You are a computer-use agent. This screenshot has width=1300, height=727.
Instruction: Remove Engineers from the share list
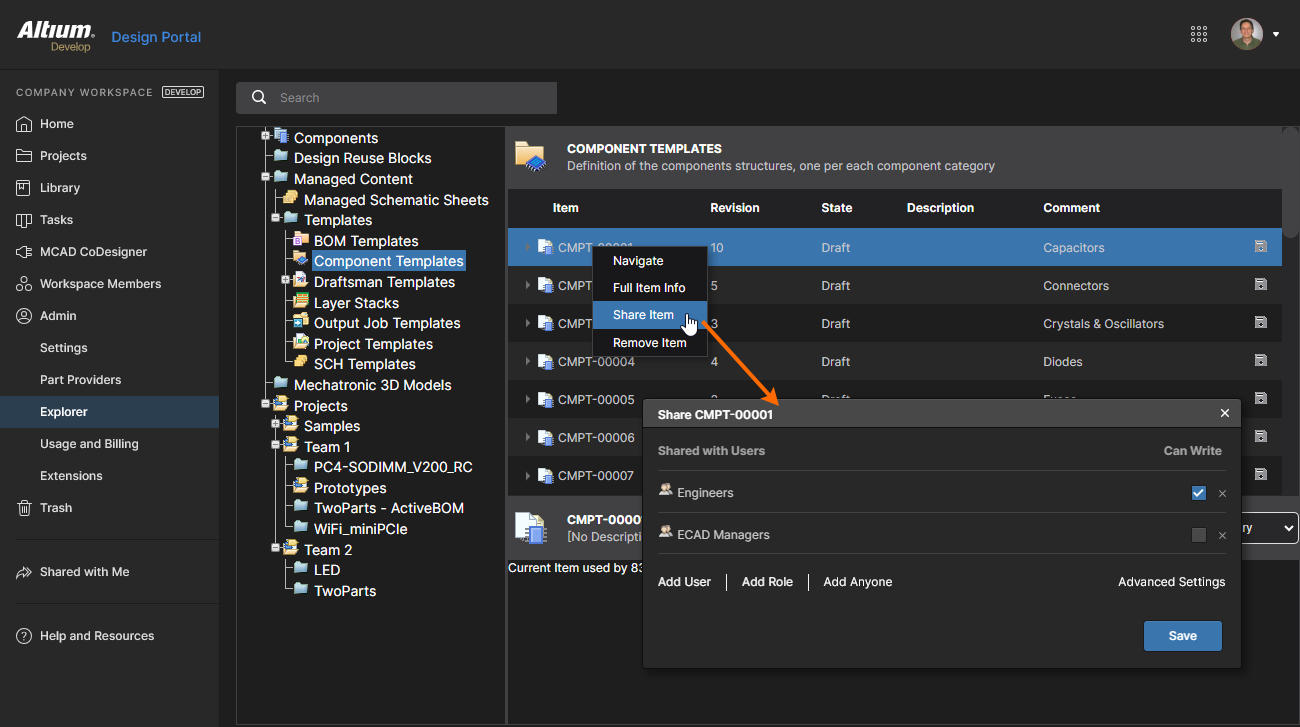coord(1222,494)
